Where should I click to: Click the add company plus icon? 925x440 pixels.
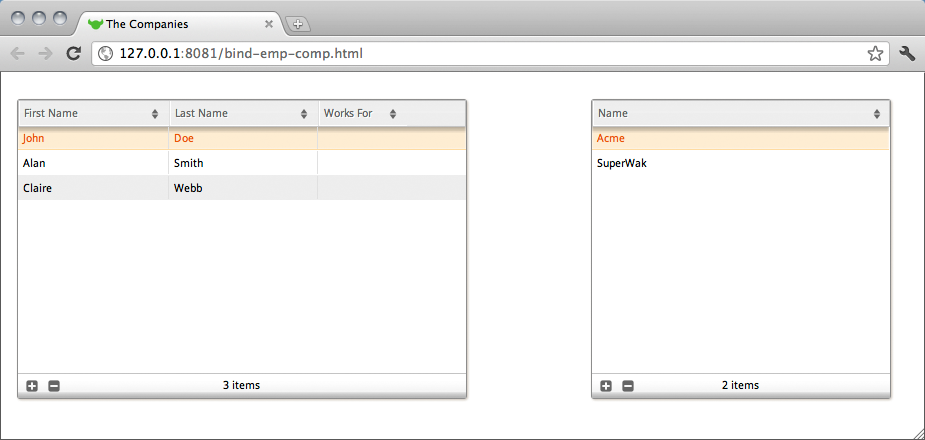[x=606, y=386]
